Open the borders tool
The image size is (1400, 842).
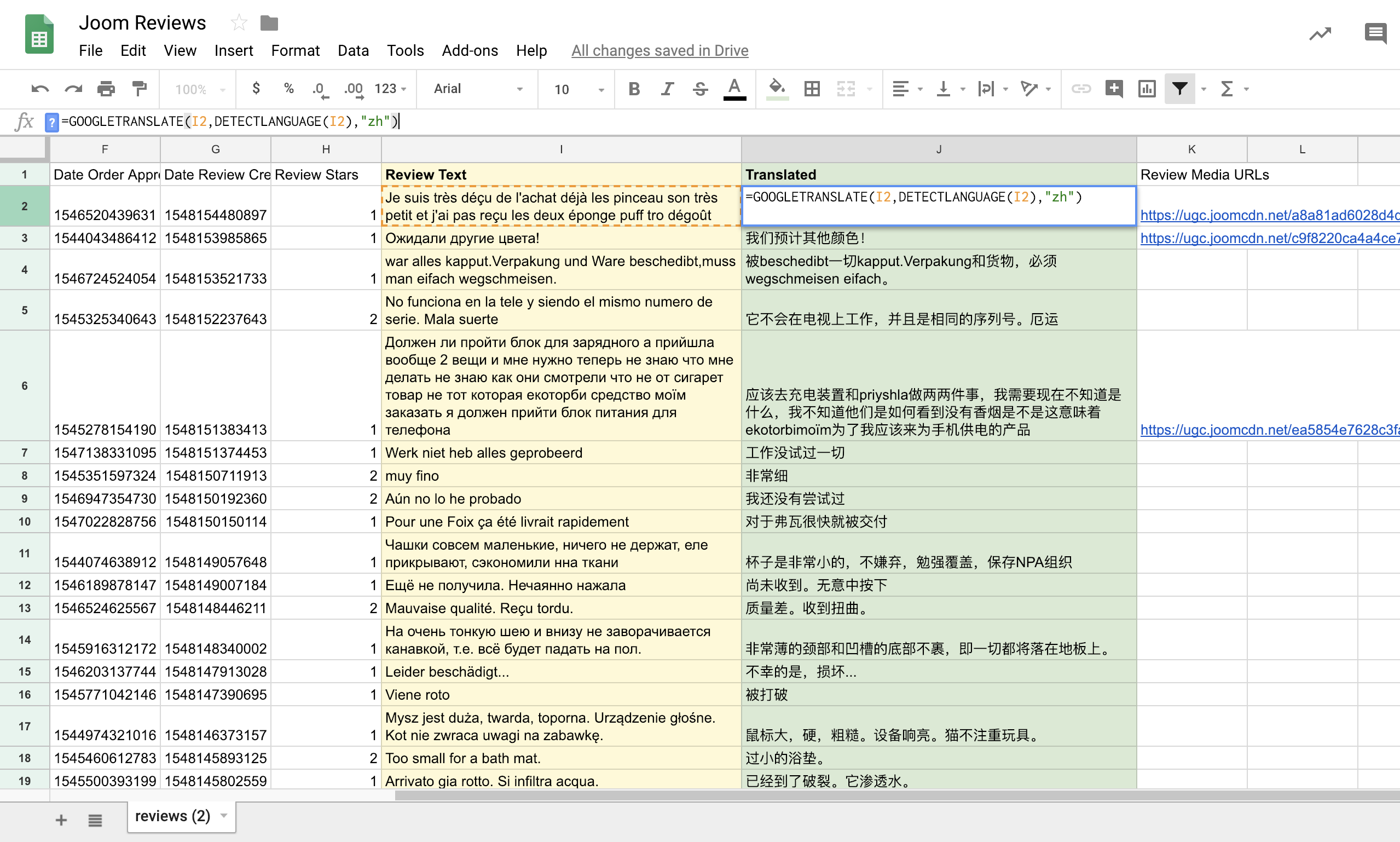coord(812,89)
